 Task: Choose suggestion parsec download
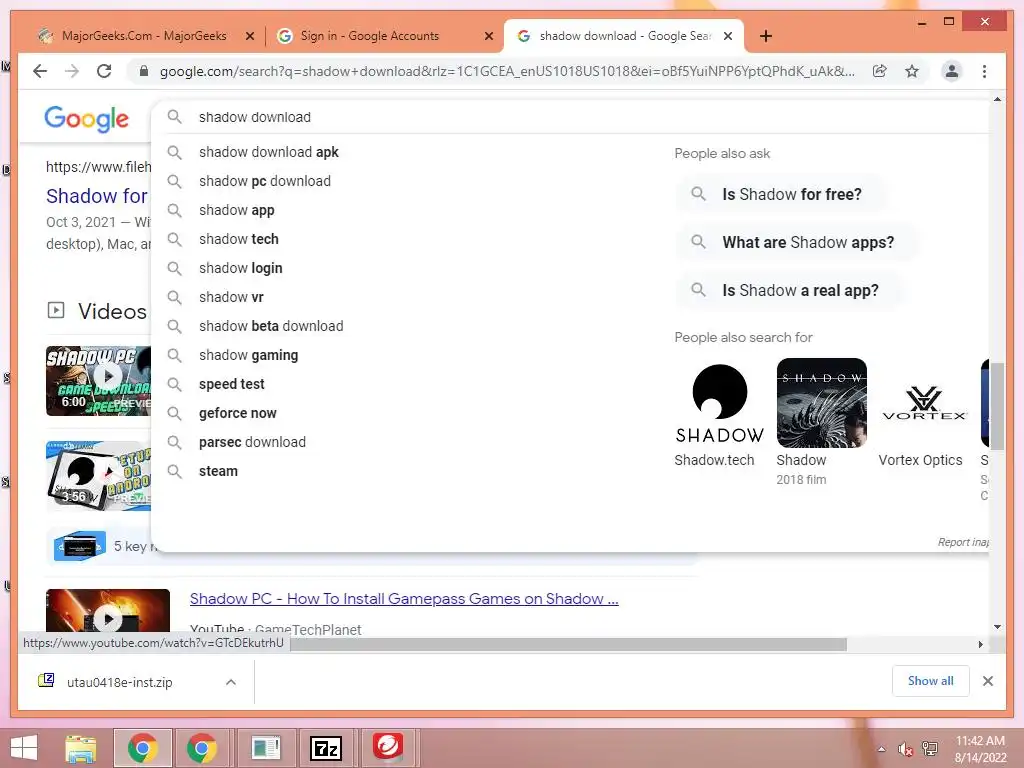point(252,442)
